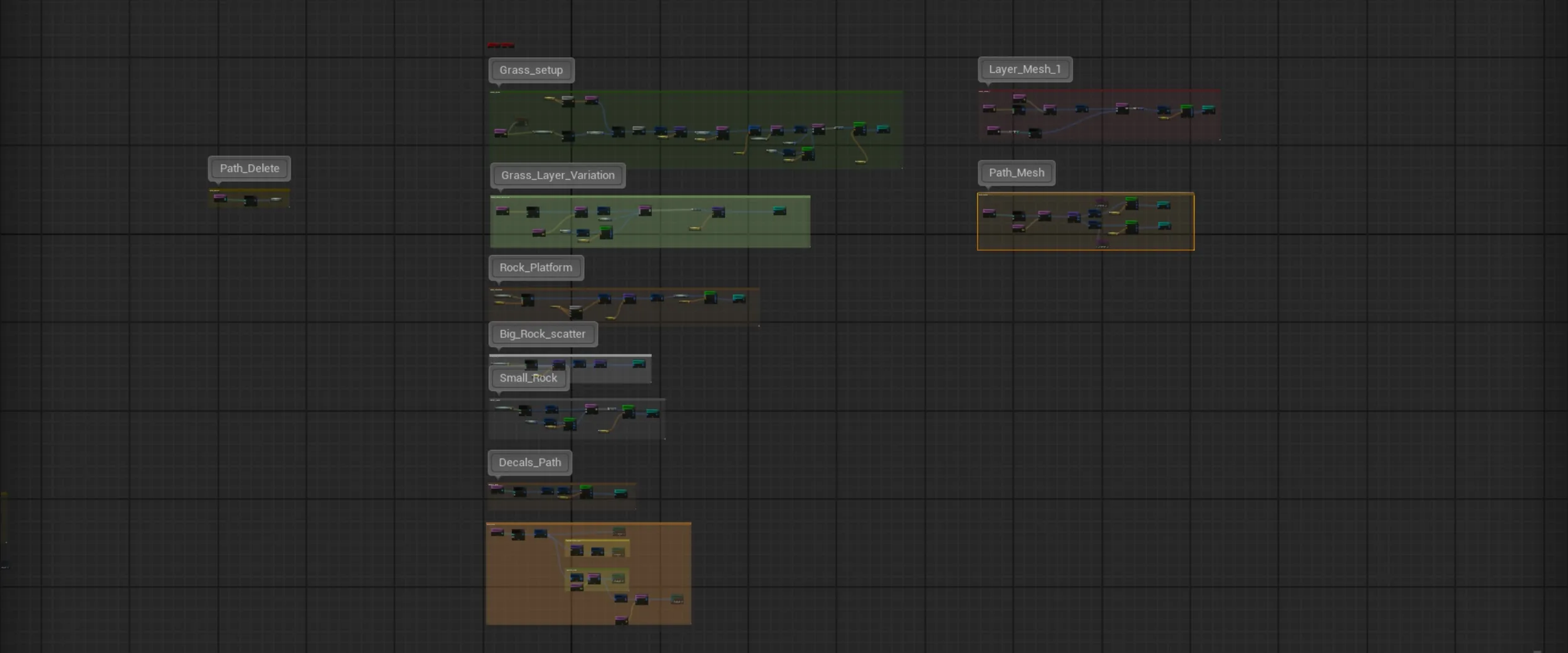The height and width of the screenshot is (653, 1568).
Task: Select the Grass_Layer_Variation comment bubble
Action: click(558, 175)
